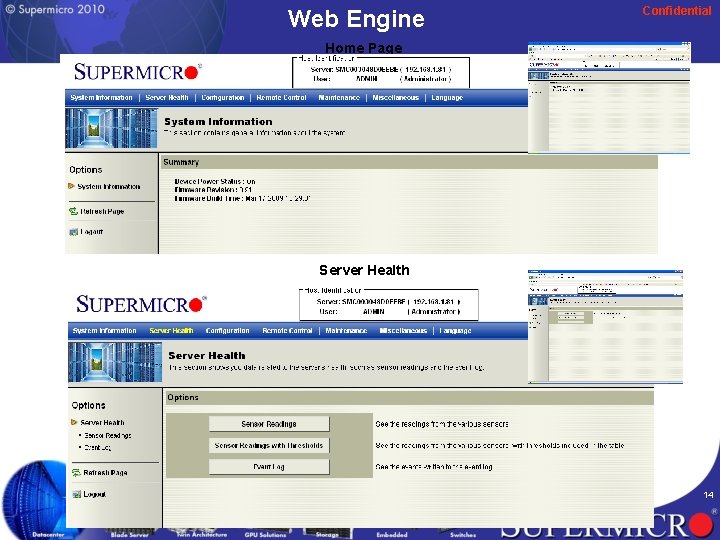
Task: Open Server Health tab in Home Page nav bar
Action: coord(167,98)
